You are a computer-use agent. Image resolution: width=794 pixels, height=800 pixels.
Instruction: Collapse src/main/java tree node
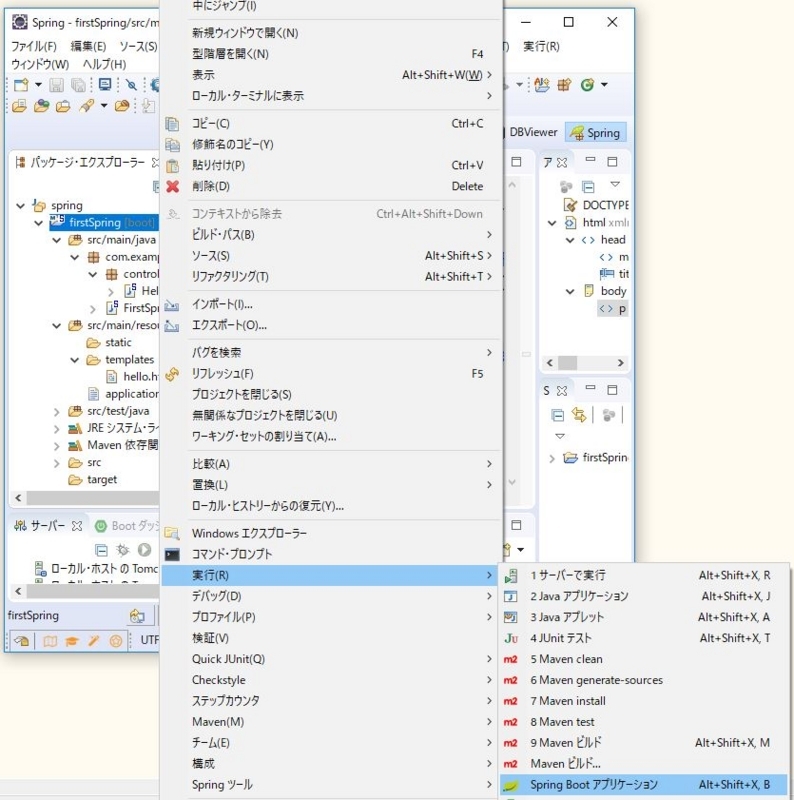coord(57,240)
